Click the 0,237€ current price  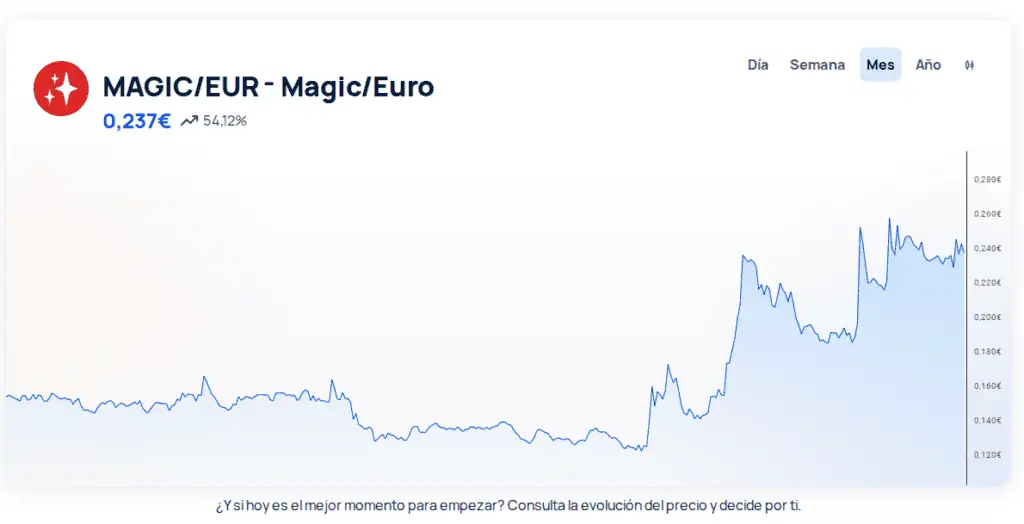point(137,121)
